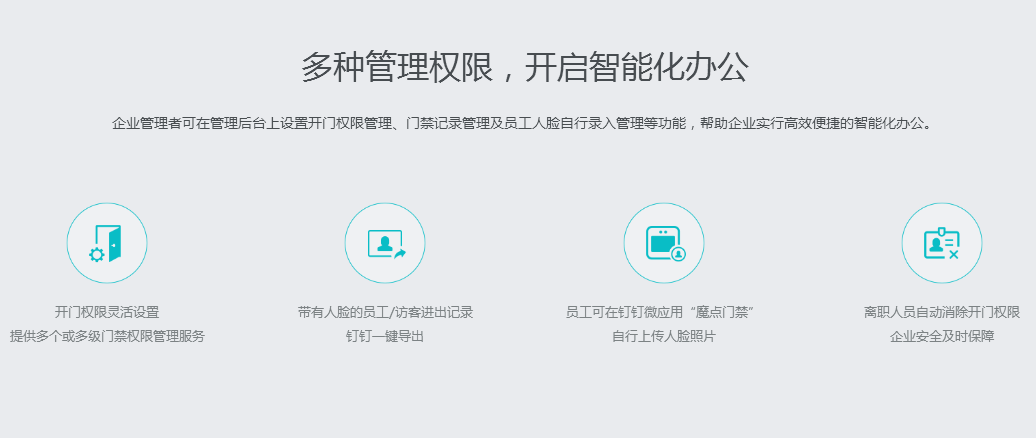
Task: Select the 离职人员自动消除开门权限 label
Action: [x=941, y=312]
